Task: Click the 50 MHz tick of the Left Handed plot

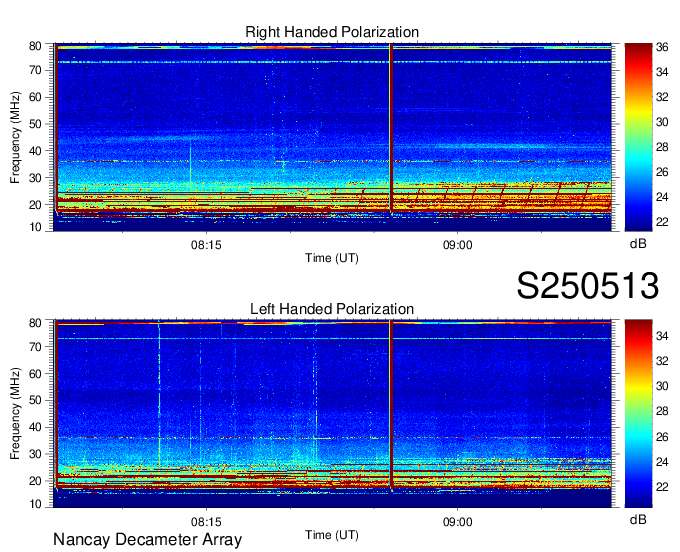Action: (x=35, y=400)
